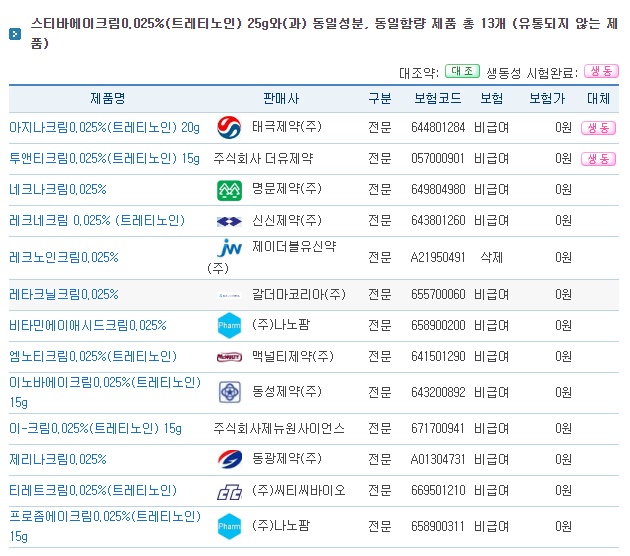This screenshot has width=630, height=556.
Task: Open 이-크림0.025%(트레티노인) 15g link
Action: pyautogui.click(x=96, y=428)
